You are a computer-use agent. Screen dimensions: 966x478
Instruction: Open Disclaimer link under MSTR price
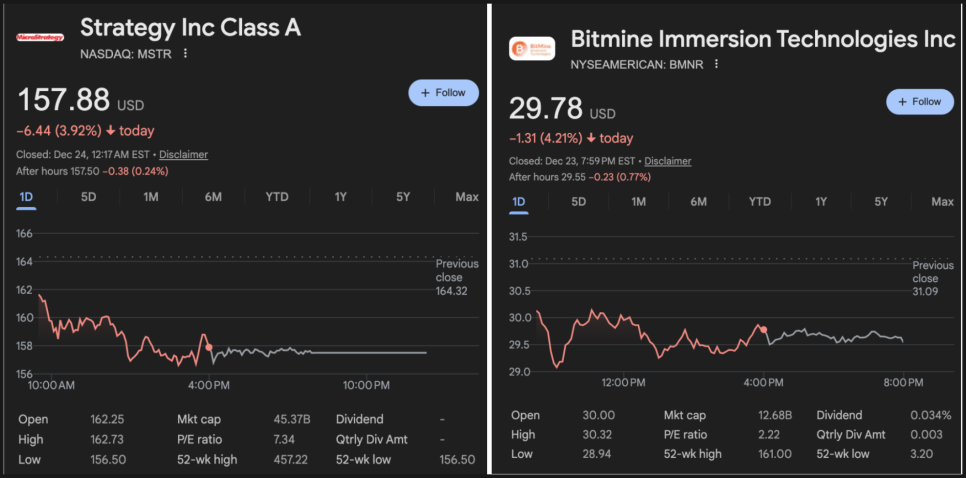pyautogui.click(x=183, y=155)
